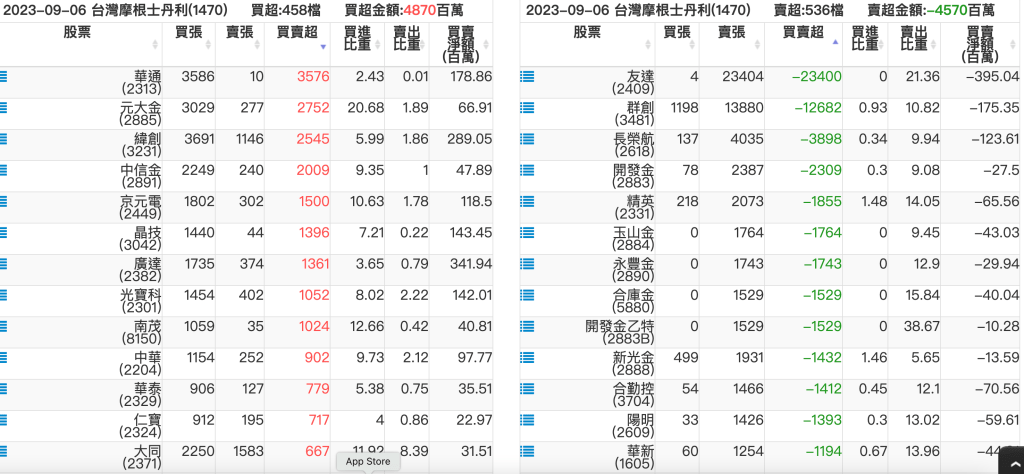
Task: Click the list icon beside 華通 (2313)
Action: coord(4,76)
